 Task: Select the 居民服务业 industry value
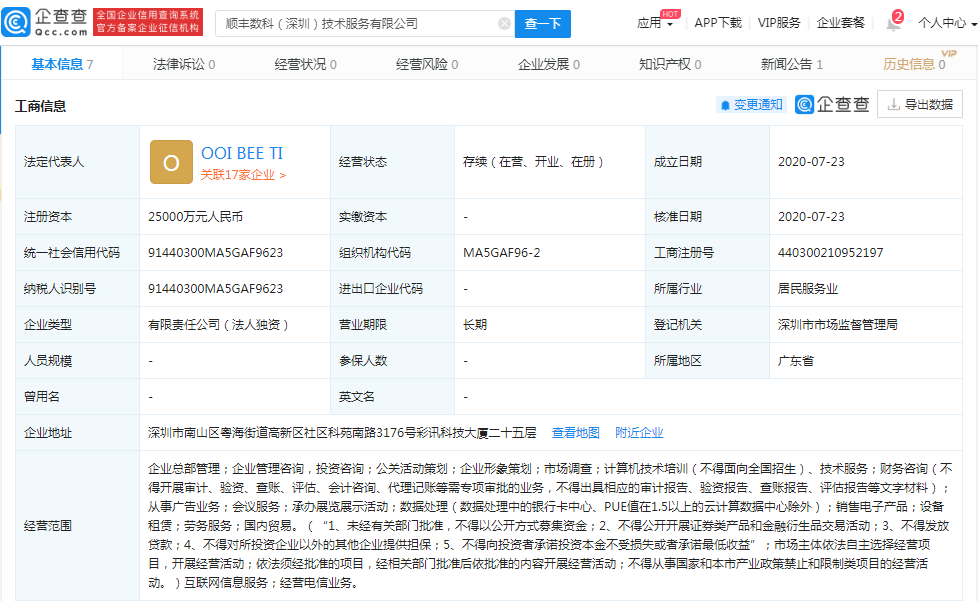pyautogui.click(x=808, y=289)
